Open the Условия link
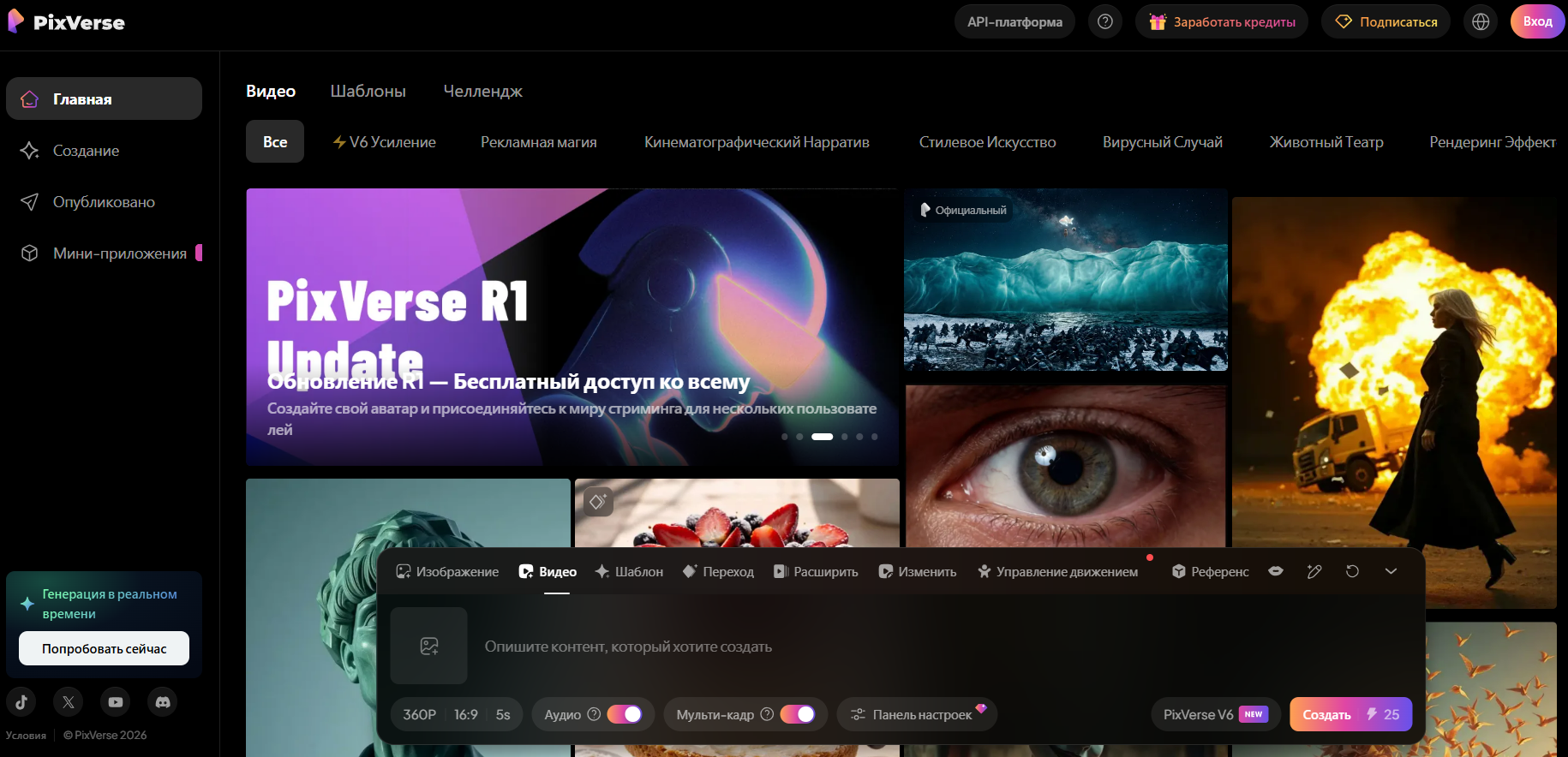This screenshot has height=757, width=1568. (x=26, y=735)
